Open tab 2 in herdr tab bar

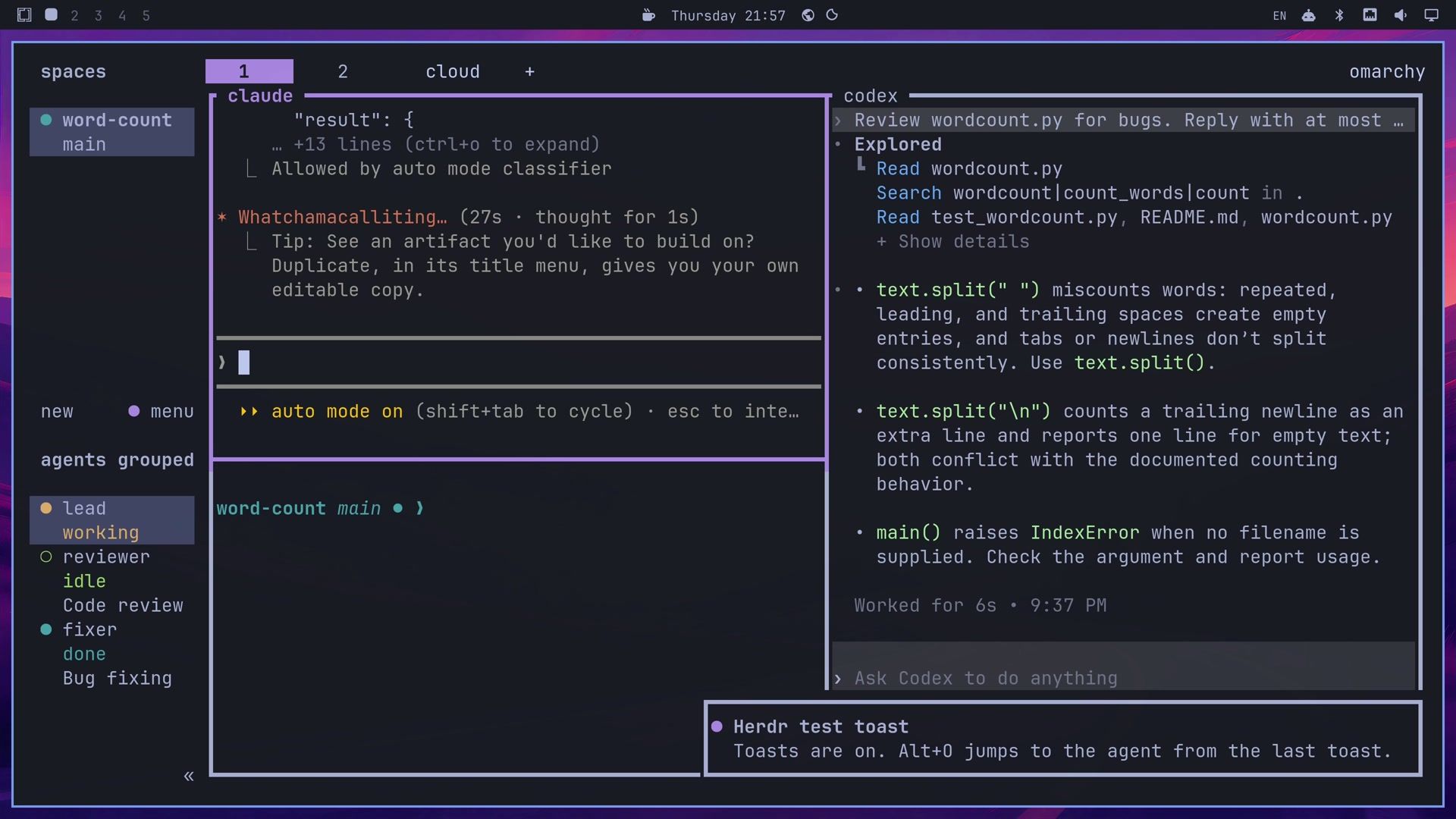click(x=343, y=71)
